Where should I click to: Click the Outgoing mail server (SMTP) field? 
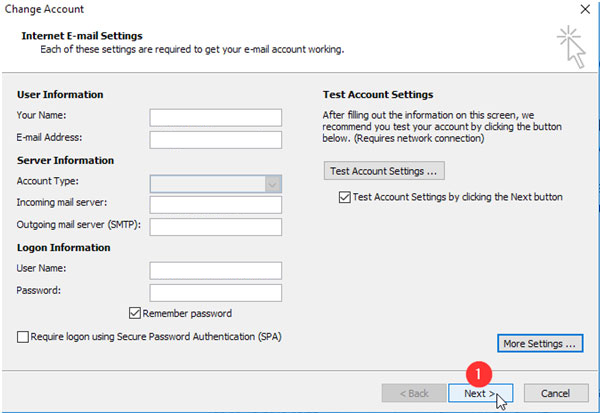click(215, 227)
